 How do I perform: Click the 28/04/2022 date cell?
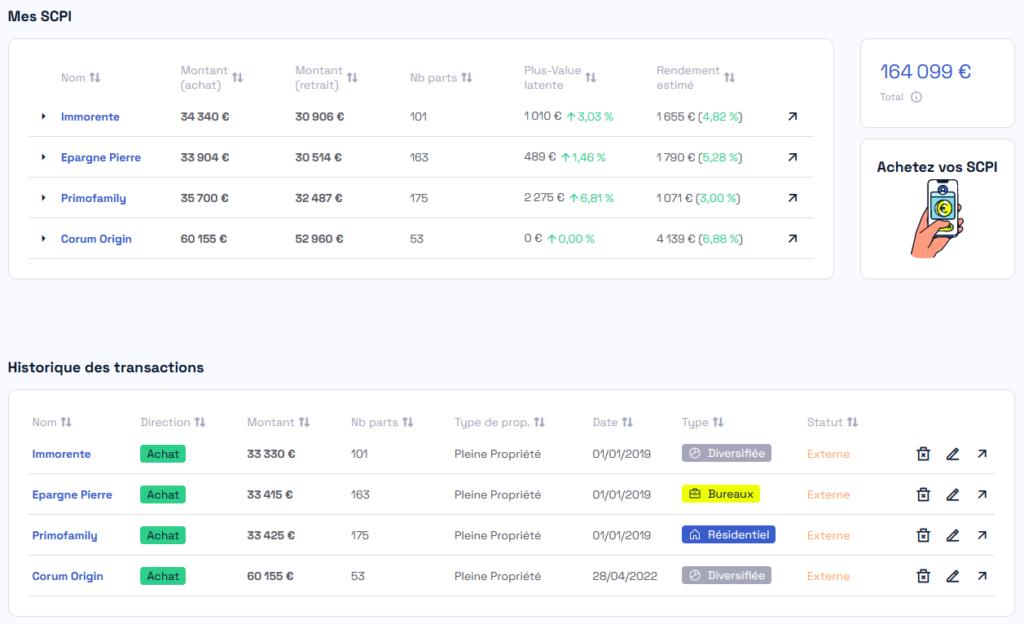pyautogui.click(x=624, y=576)
